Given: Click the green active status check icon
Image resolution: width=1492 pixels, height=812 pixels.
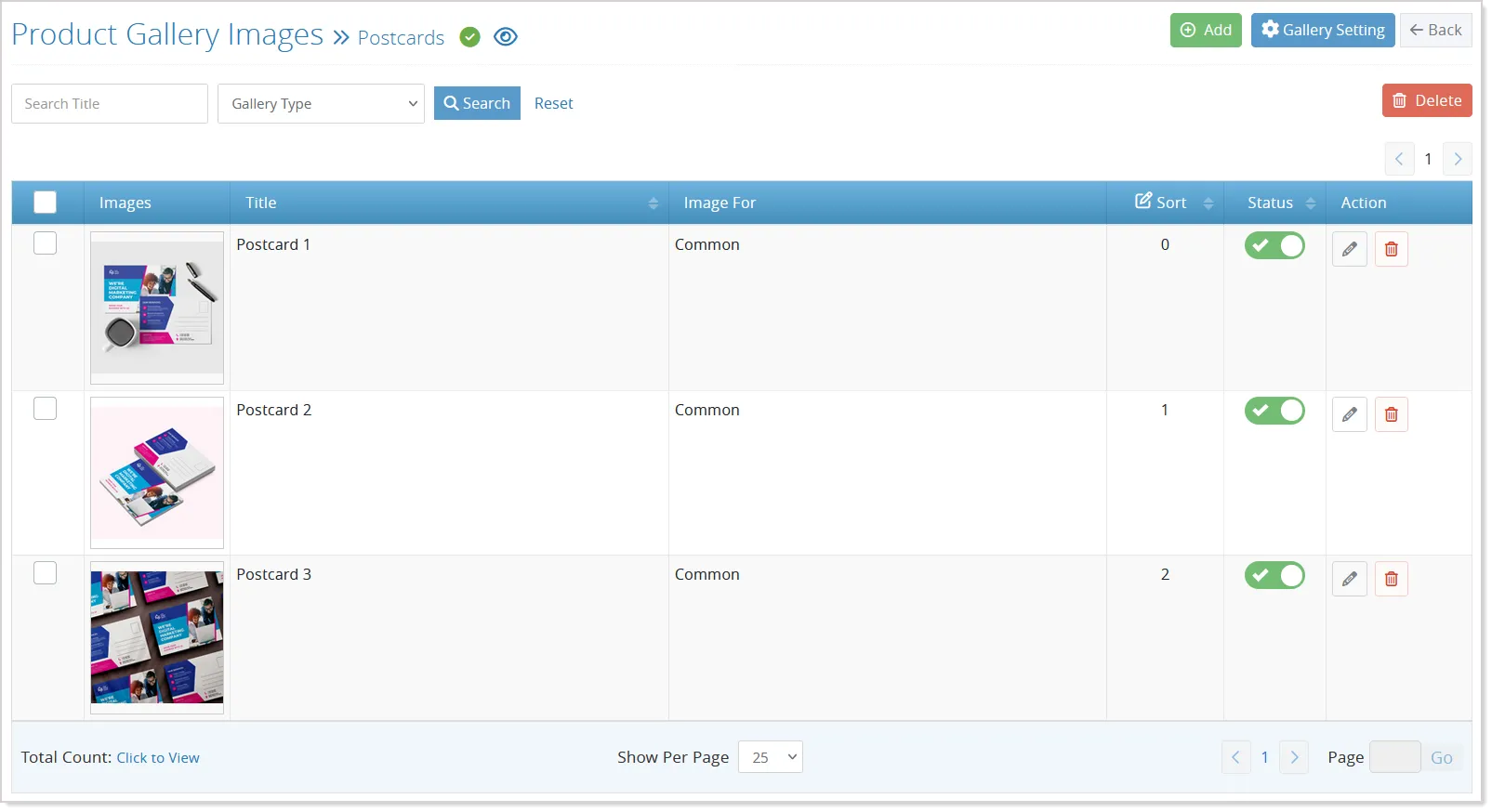Looking at the screenshot, I should (470, 37).
